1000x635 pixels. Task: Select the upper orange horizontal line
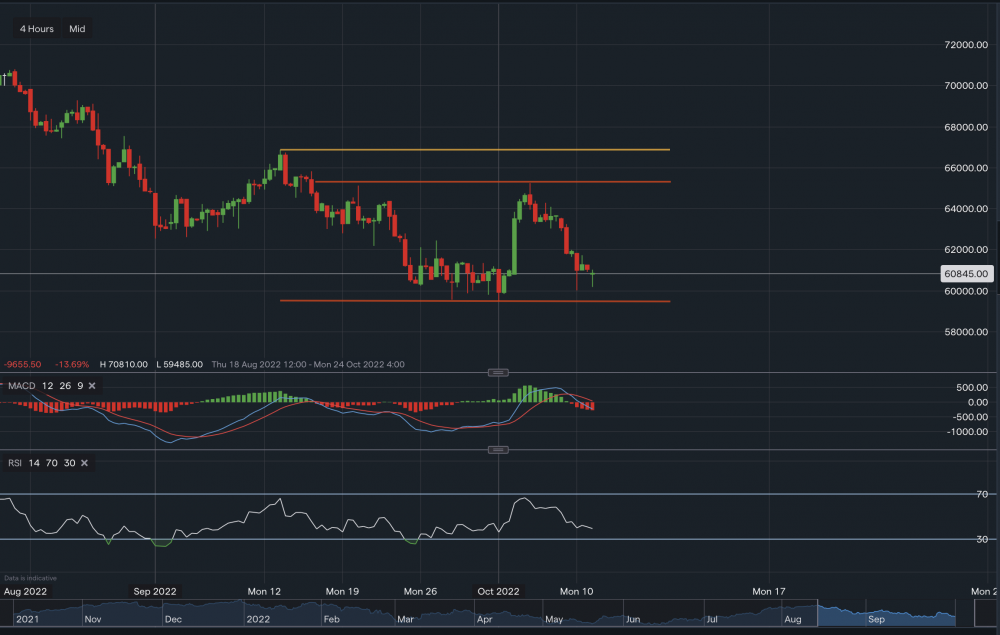coord(490,182)
